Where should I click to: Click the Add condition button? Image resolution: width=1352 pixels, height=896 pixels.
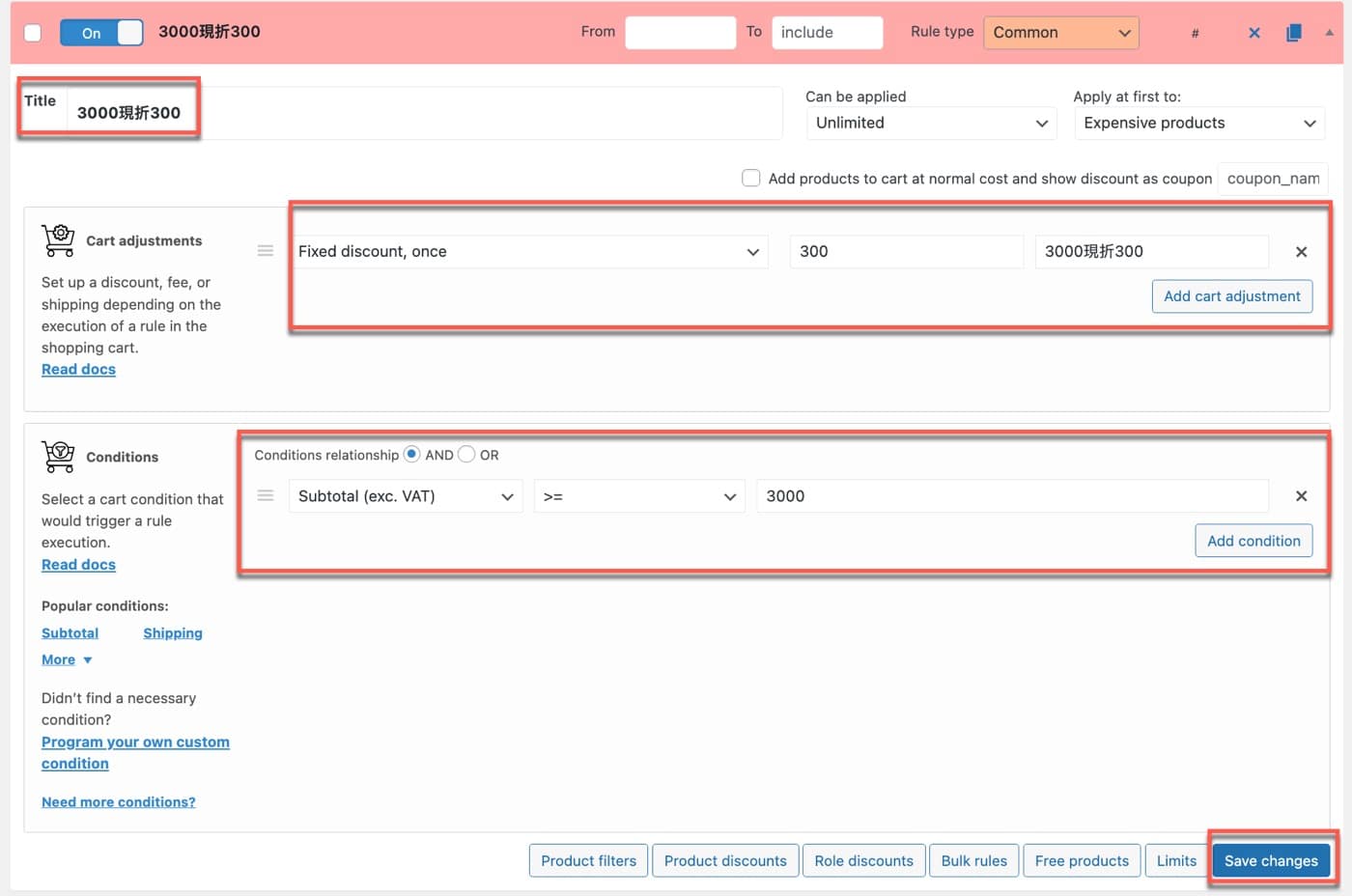pyautogui.click(x=1253, y=541)
